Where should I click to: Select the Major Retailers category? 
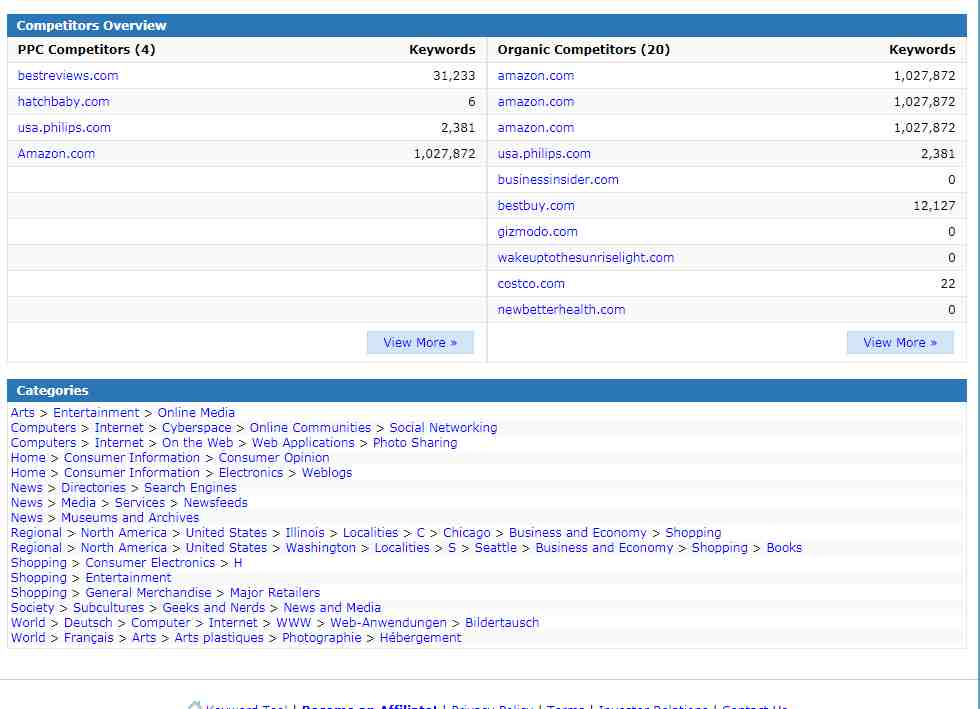tap(275, 593)
